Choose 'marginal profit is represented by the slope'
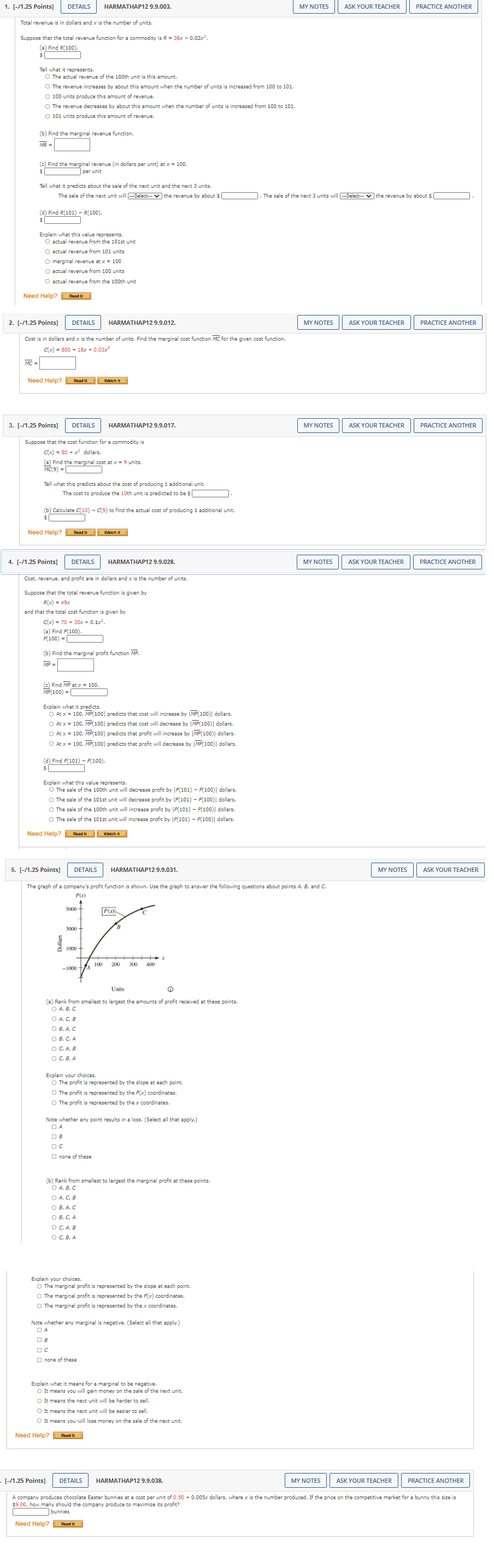Screen dimensions: 494x1568 39,1286
